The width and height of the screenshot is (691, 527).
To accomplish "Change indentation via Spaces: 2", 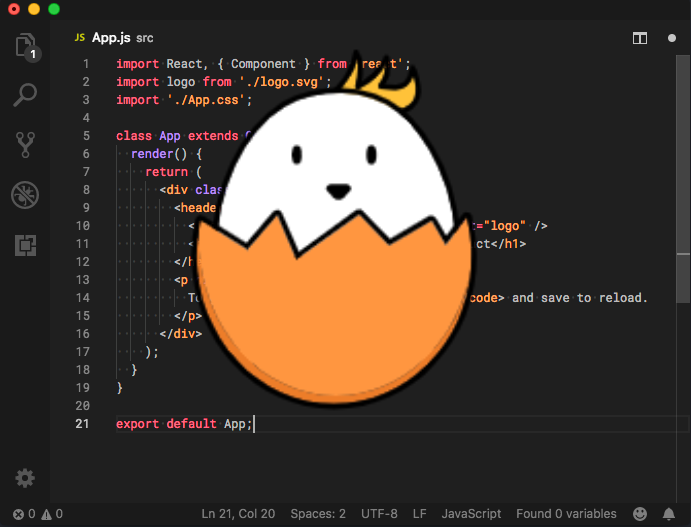I will (318, 514).
